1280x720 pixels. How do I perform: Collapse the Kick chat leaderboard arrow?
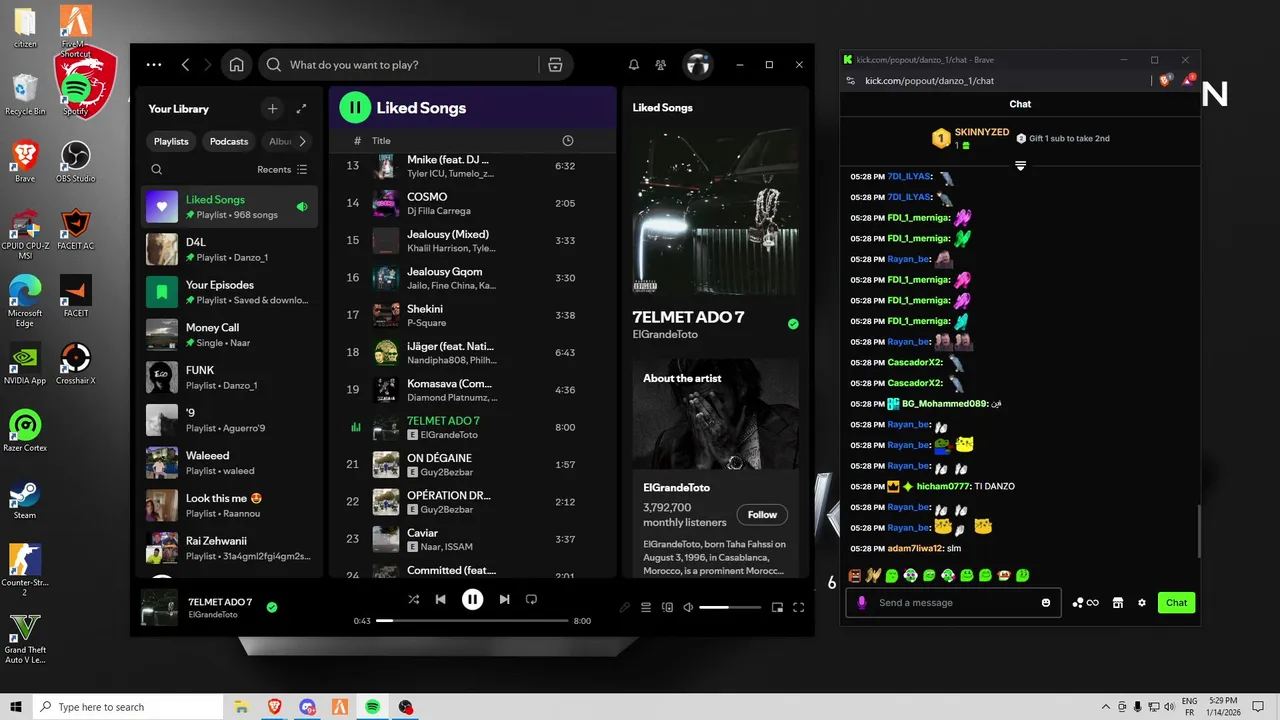tap(1020, 166)
